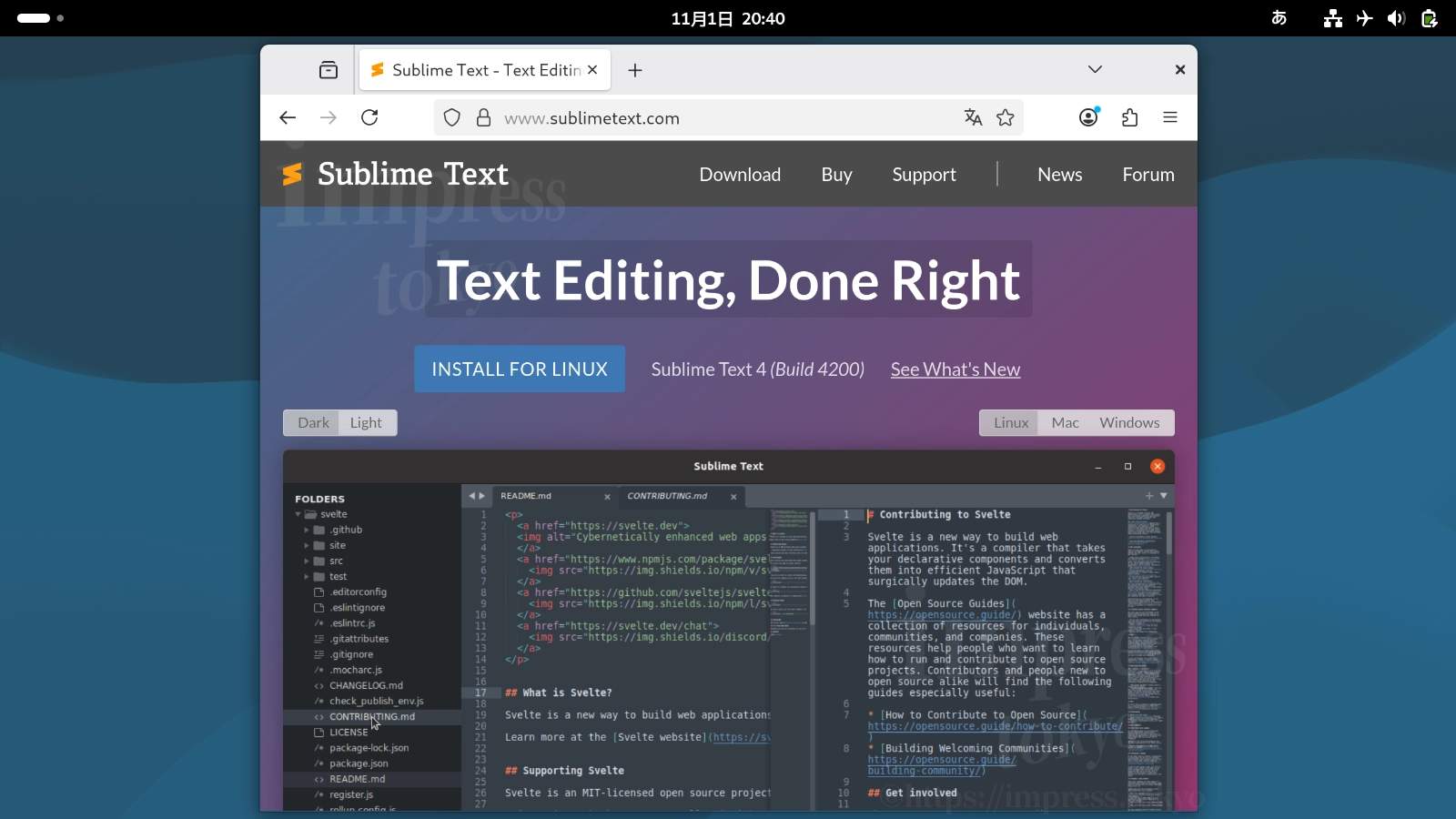Open the Buy page in site navigation
Screen dimensions: 1456x819
836,175
